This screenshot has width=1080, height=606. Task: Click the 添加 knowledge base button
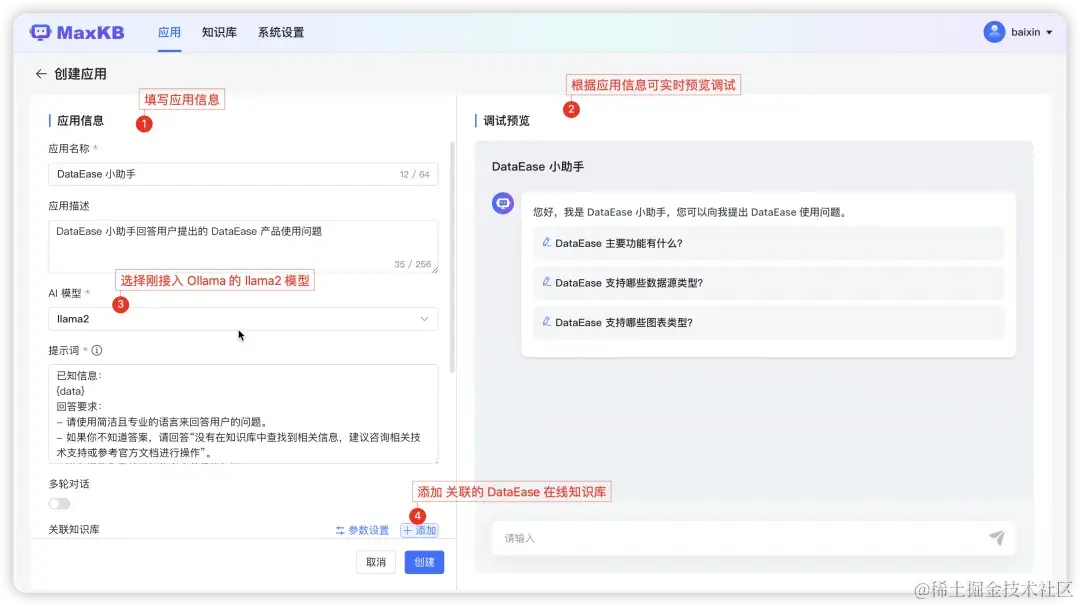tap(419, 530)
